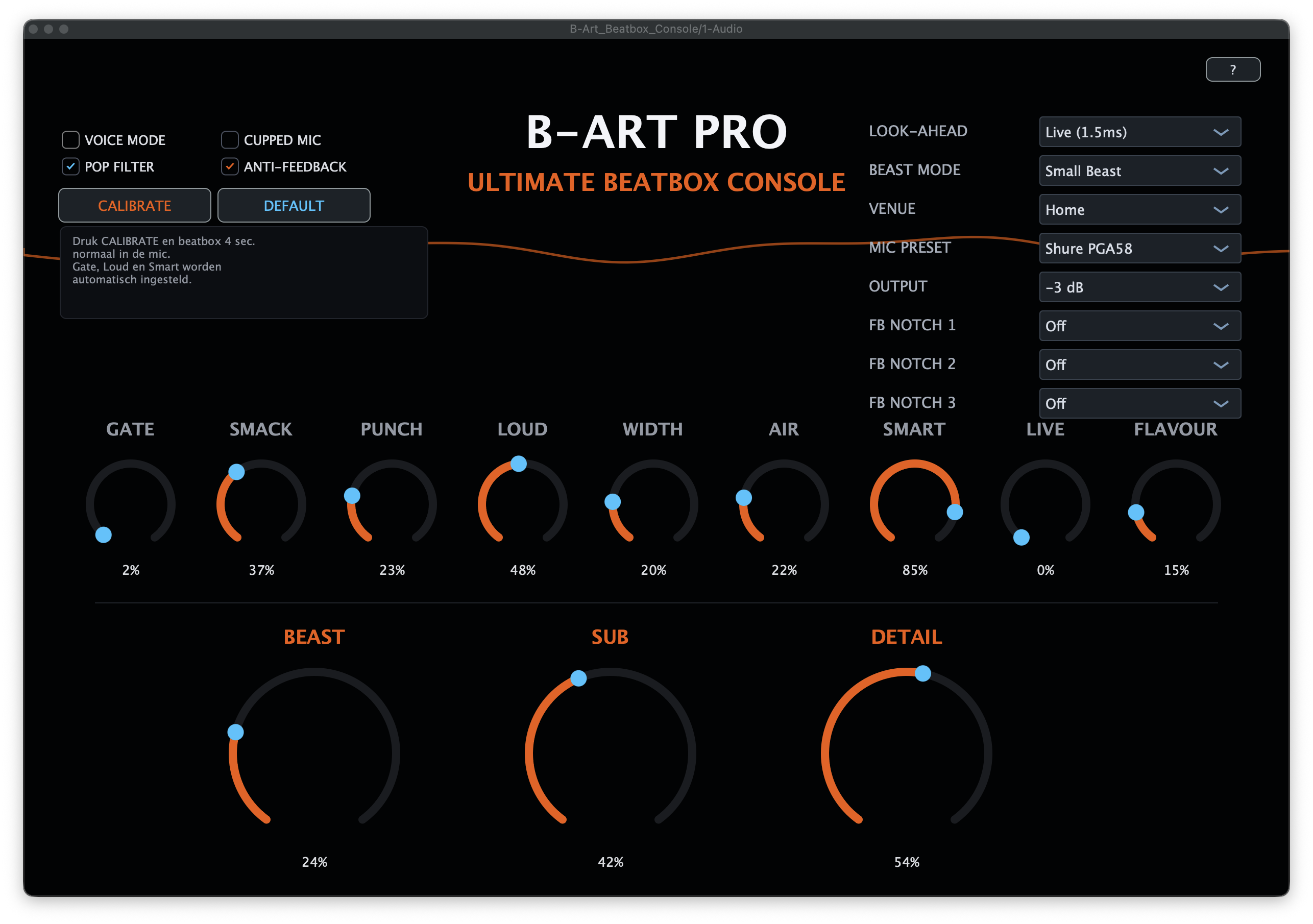Open the OUTPUT level dropdown
1313x924 pixels.
1140,287
